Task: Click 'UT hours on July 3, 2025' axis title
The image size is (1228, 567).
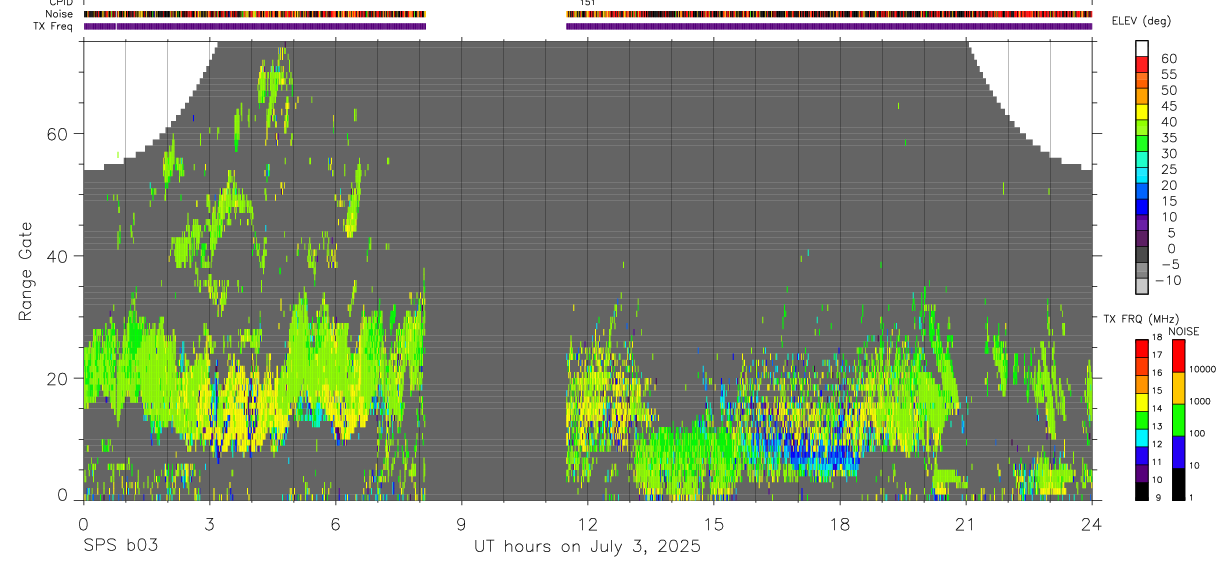Action: (x=587, y=547)
